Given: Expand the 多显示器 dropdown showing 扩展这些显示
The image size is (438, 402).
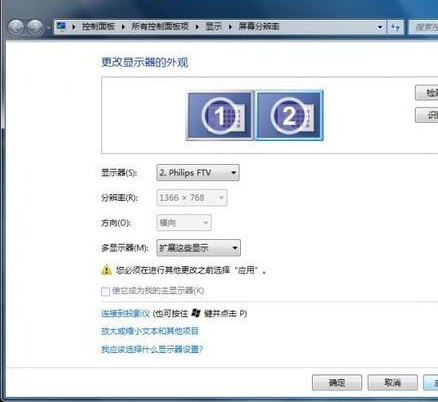Looking at the screenshot, I should [x=199, y=248].
